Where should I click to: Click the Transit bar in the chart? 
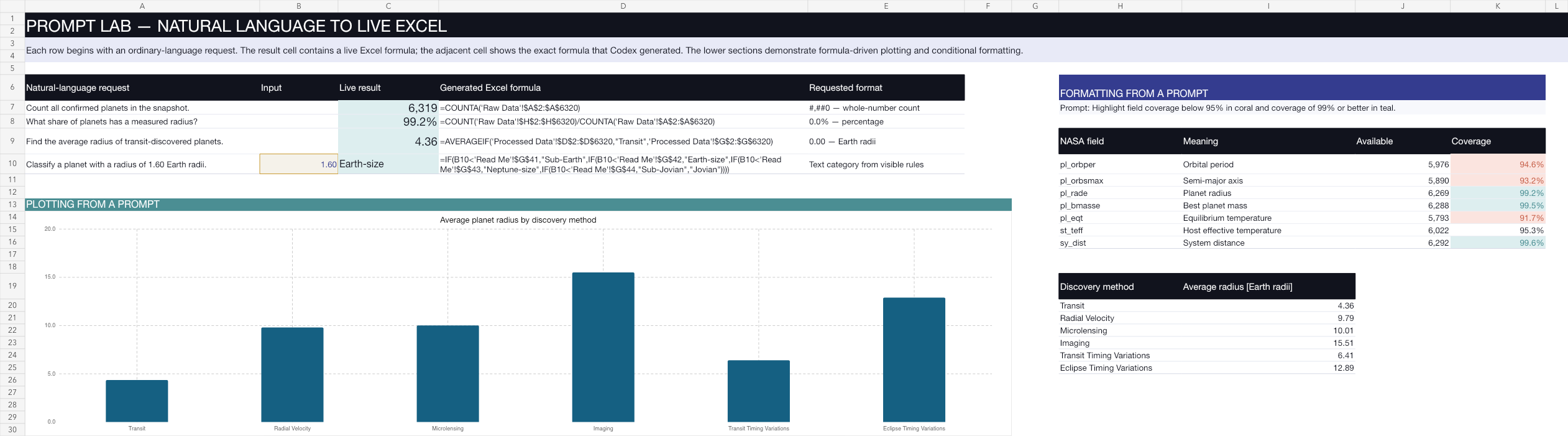pos(137,401)
